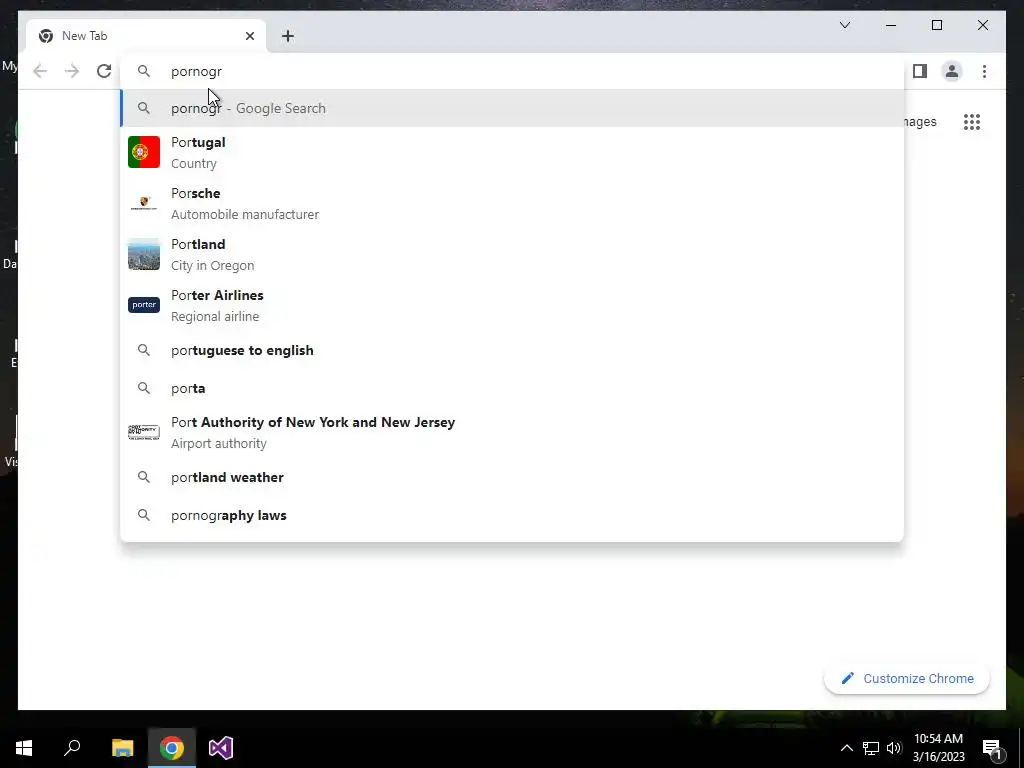Screen dimensions: 1024x768
Task: Click the Chrome taskbar icon
Action: pos(172,748)
